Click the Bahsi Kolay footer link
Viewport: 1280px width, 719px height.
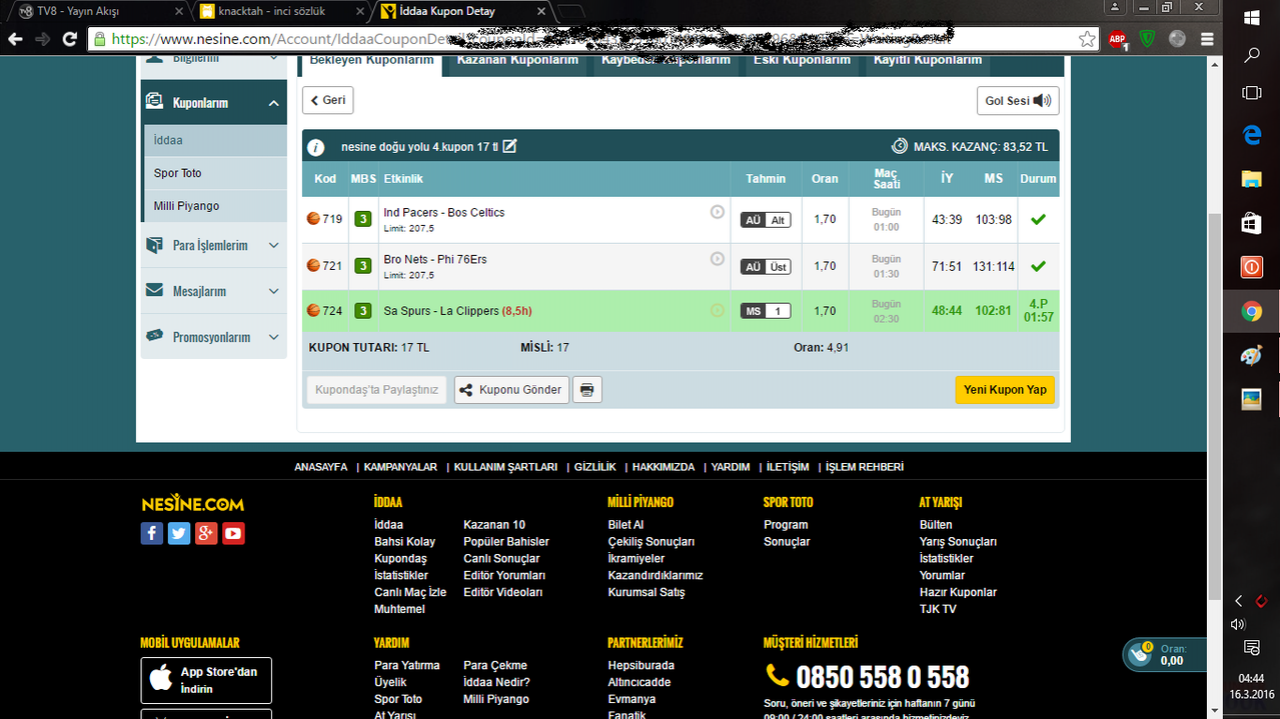[405, 542]
